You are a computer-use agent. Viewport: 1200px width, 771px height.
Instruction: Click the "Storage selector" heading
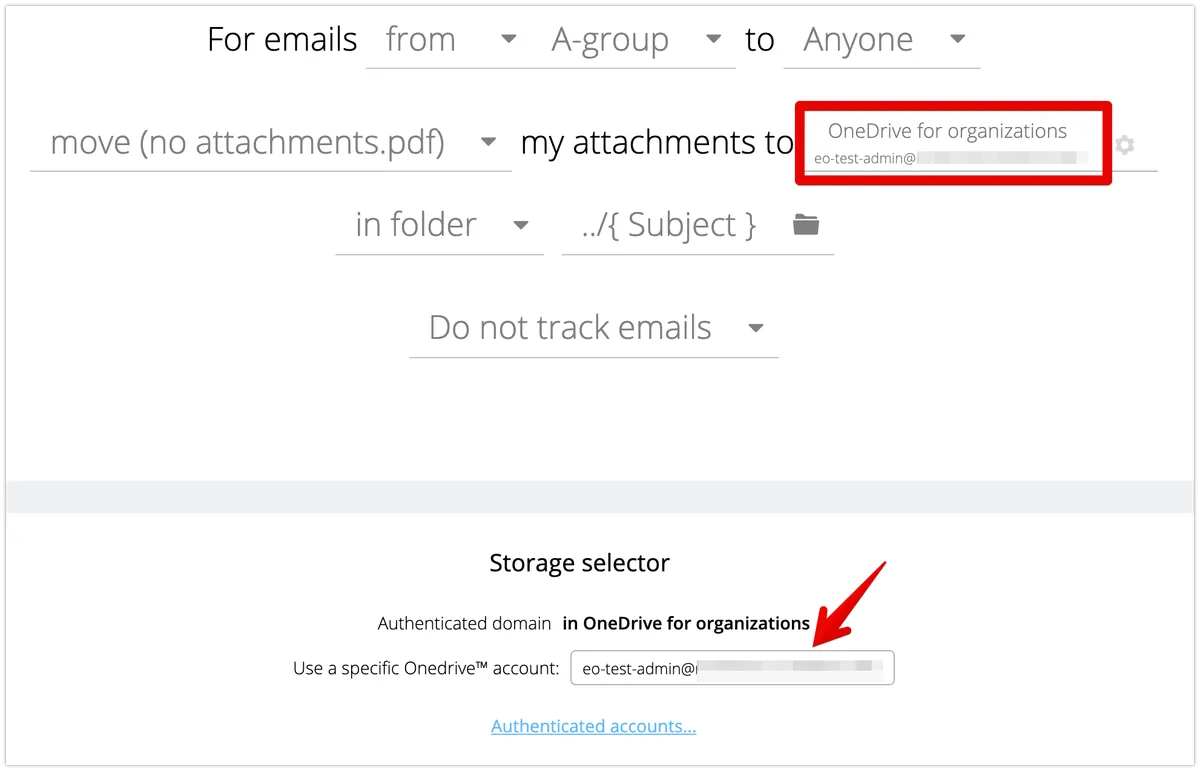pos(580,563)
